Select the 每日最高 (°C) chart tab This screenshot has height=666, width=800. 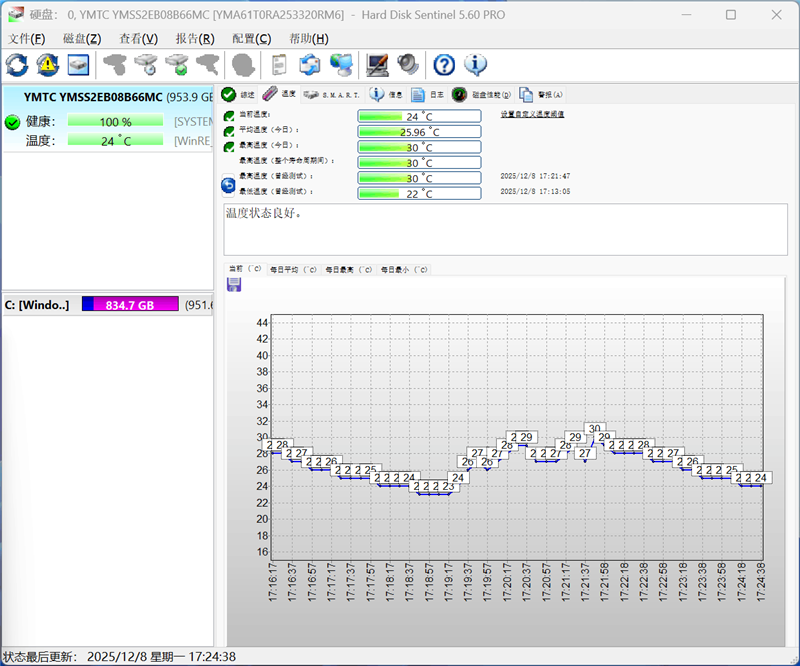(349, 270)
